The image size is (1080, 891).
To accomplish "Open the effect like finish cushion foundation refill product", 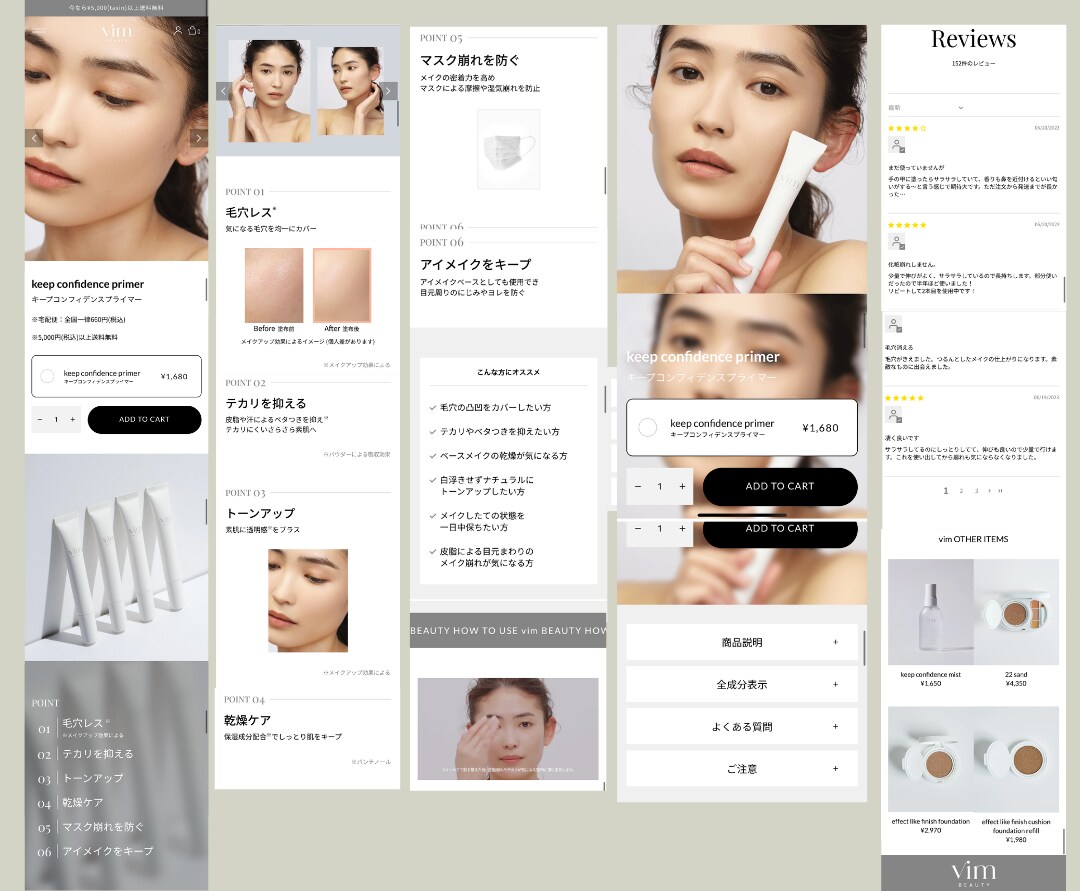I will (1016, 775).
